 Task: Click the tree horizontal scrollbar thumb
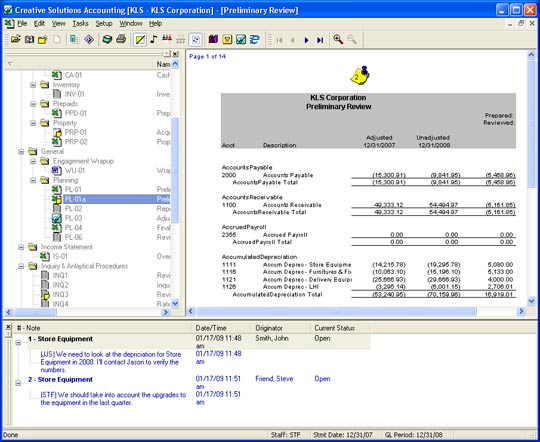pyautogui.click(x=35, y=312)
